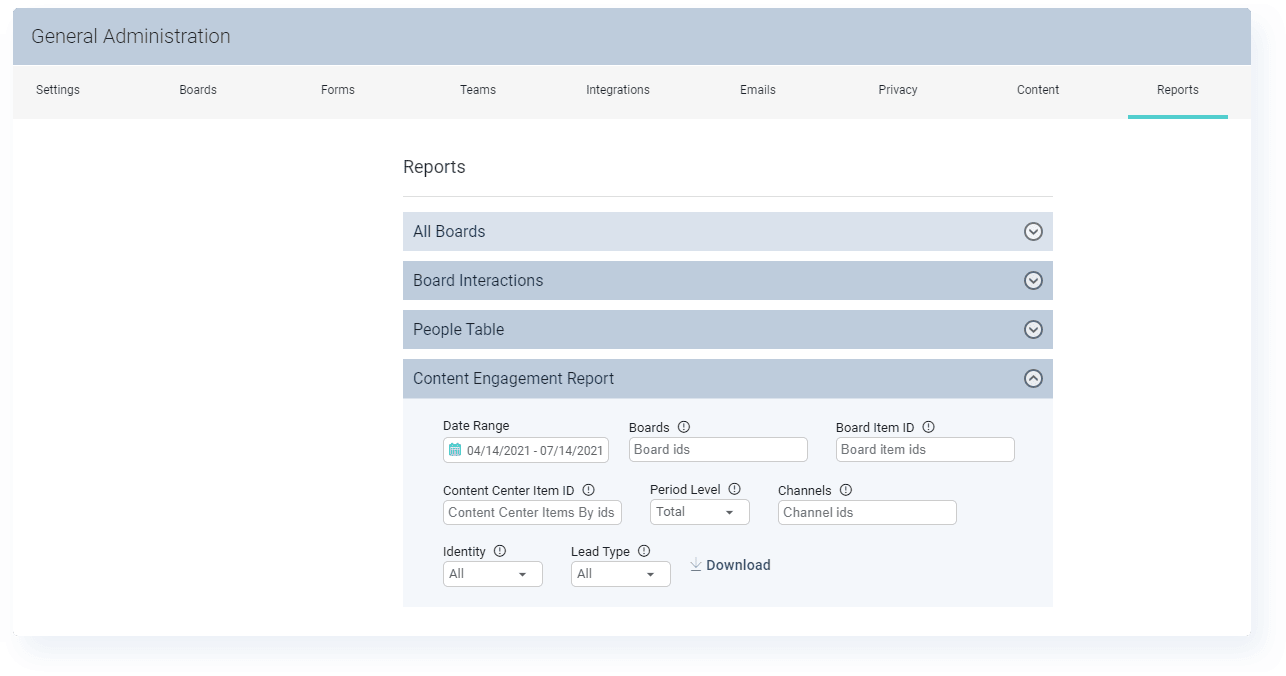Click the info icon next to Boards
This screenshot has width=1286, height=676.
pos(684,427)
